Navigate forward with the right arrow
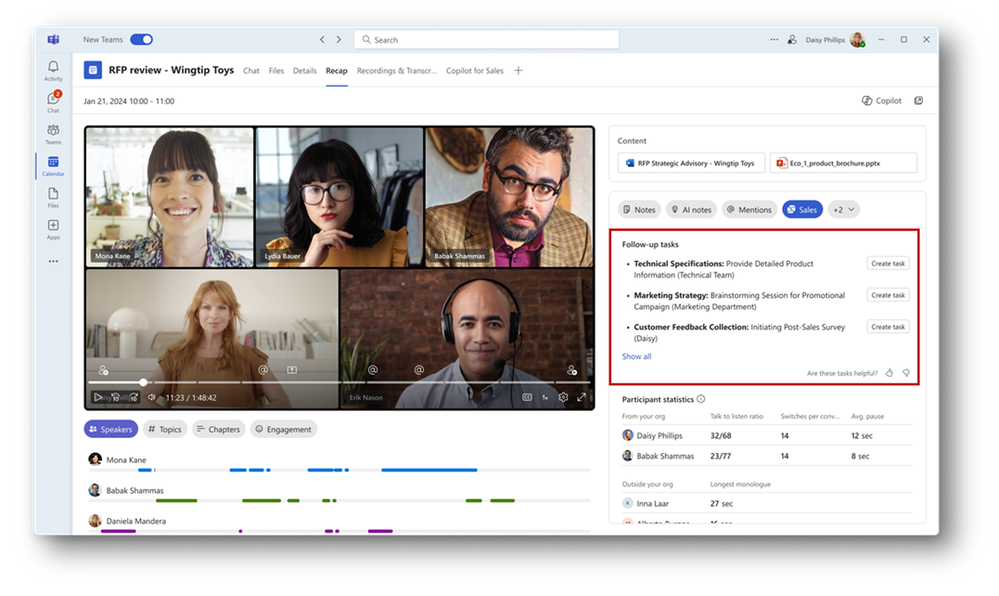Screen dimensions: 999x596 pyautogui.click(x=338, y=40)
